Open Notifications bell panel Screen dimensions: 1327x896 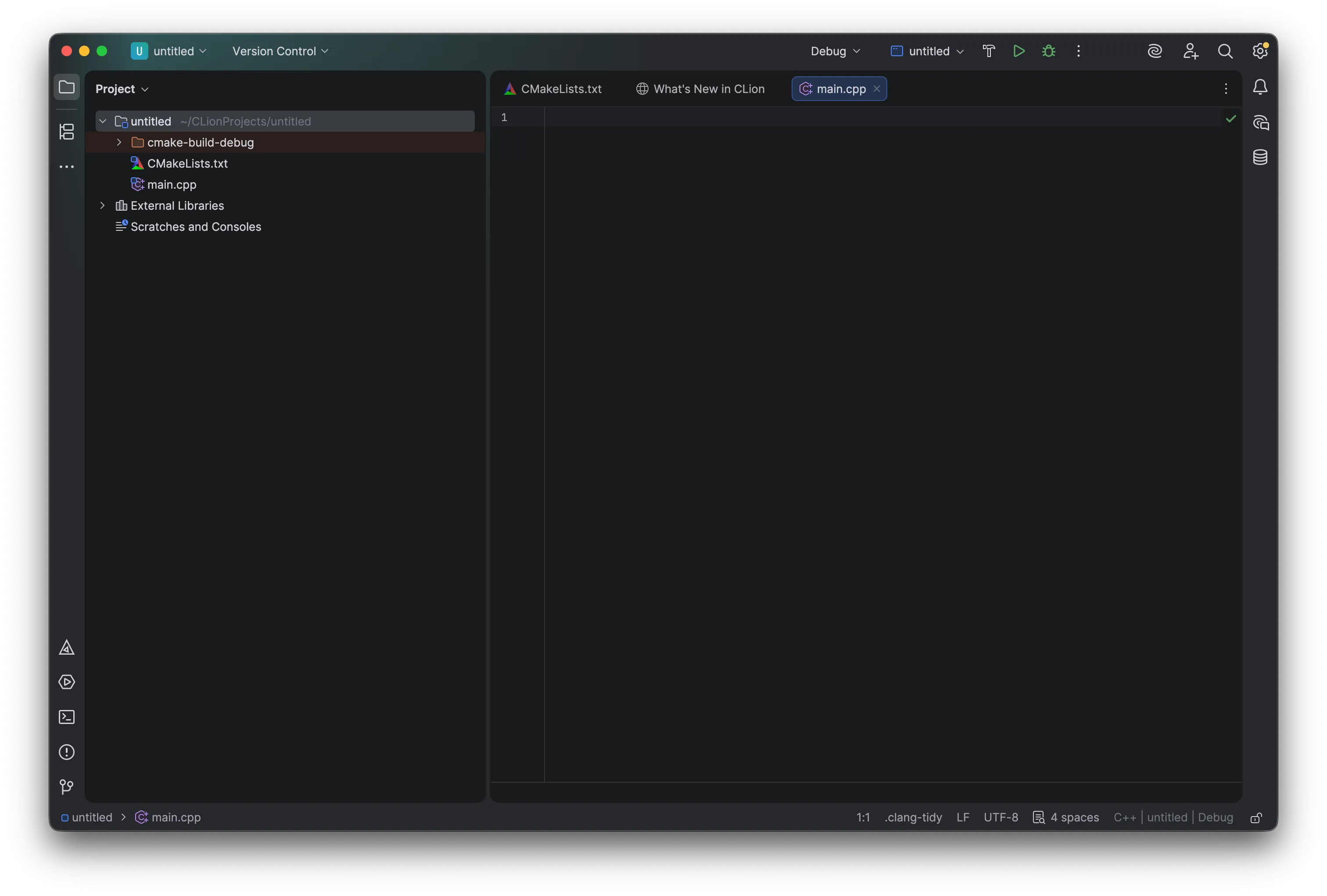[1259, 87]
